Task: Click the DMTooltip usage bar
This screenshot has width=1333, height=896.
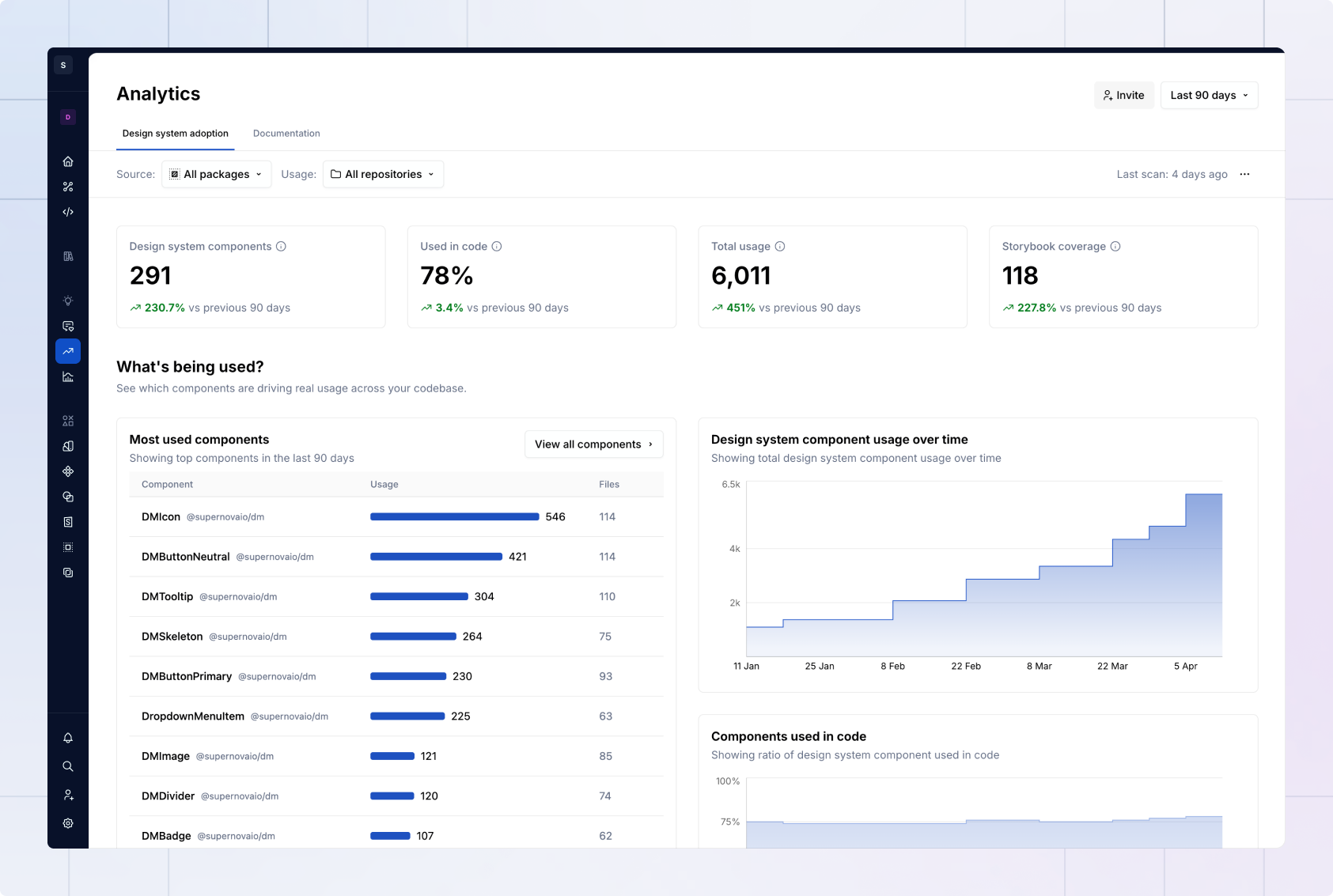Action: tap(419, 596)
